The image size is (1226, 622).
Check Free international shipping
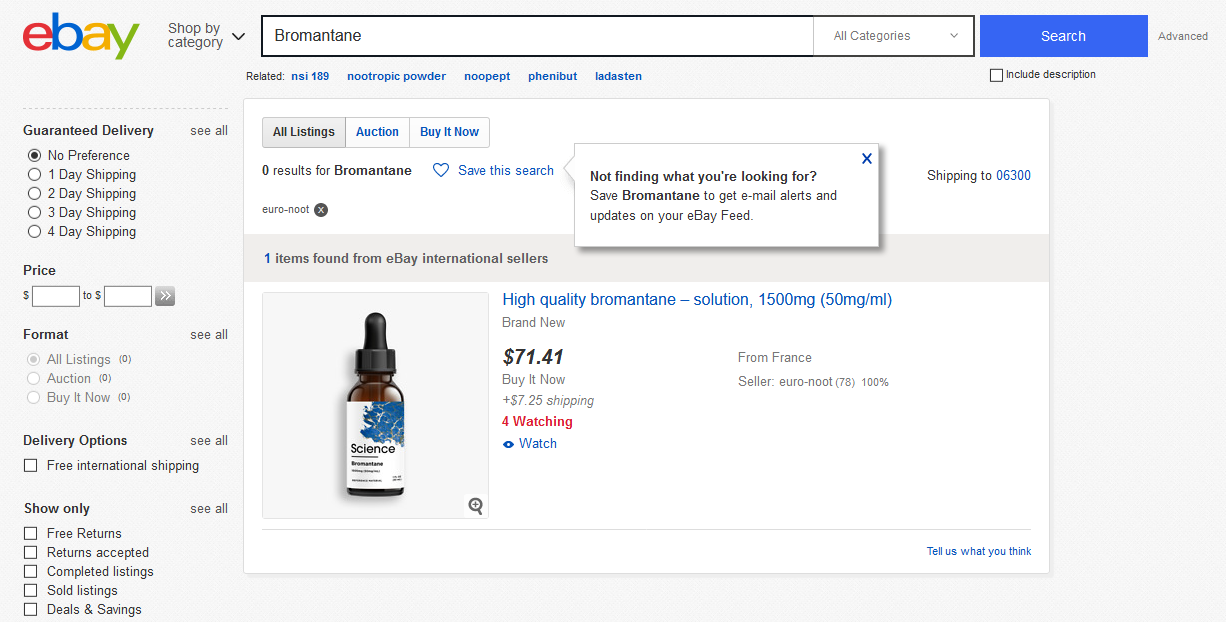point(31,466)
